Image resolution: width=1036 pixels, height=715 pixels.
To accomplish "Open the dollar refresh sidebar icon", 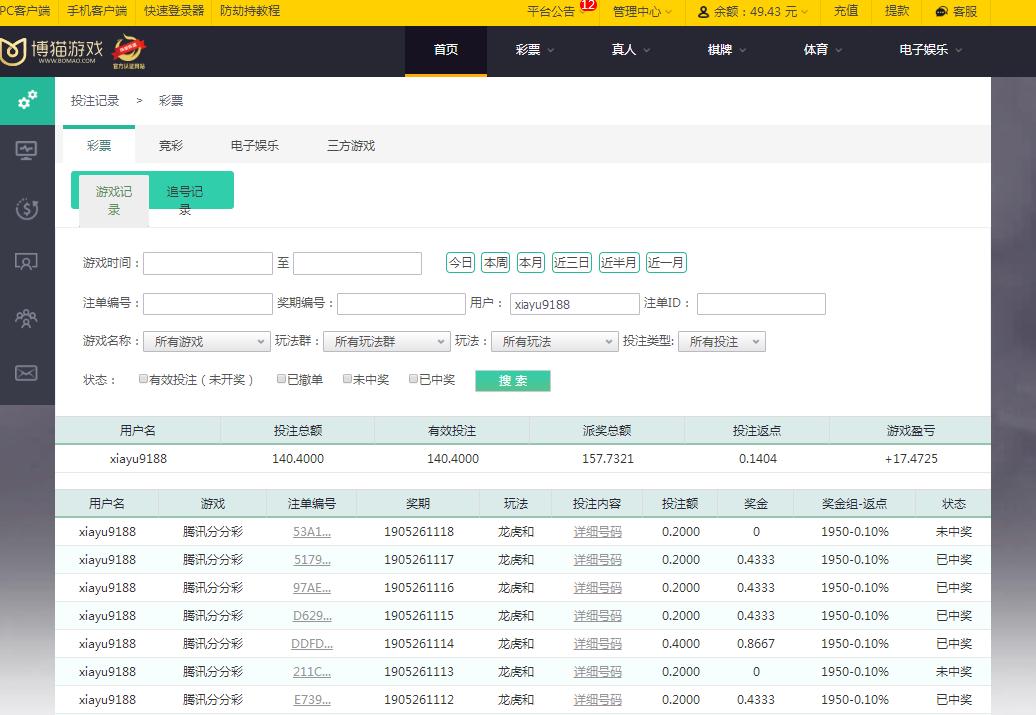I will (26, 209).
